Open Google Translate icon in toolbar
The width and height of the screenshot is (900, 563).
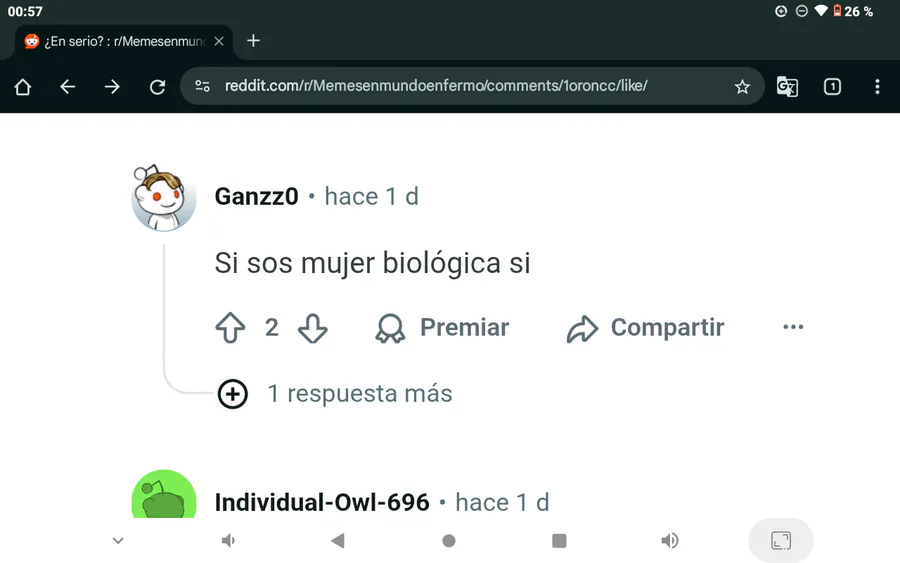[x=787, y=87]
